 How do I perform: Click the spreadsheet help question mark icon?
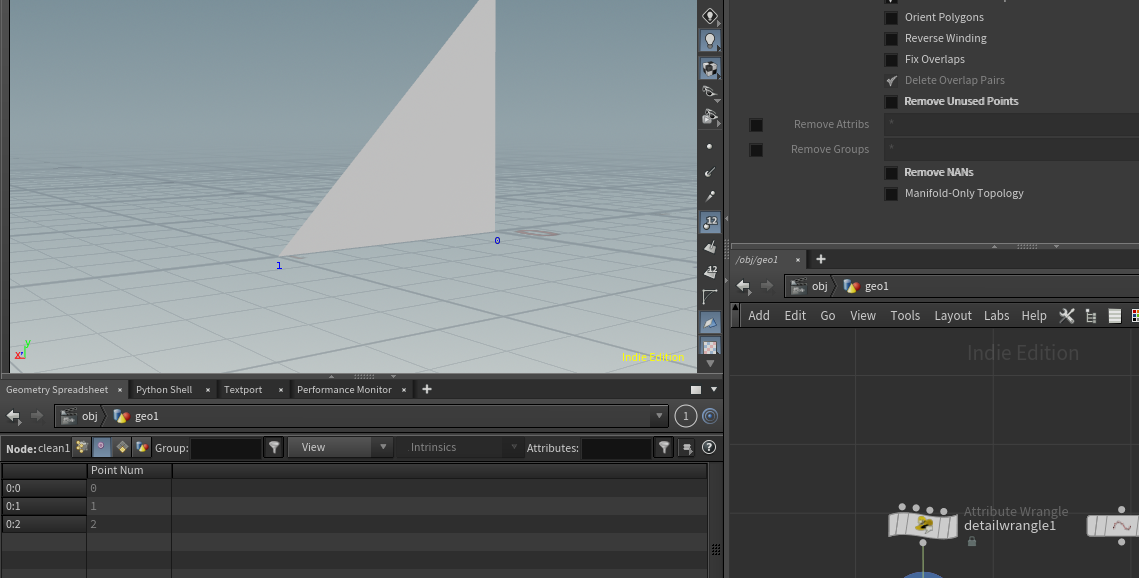coord(709,448)
